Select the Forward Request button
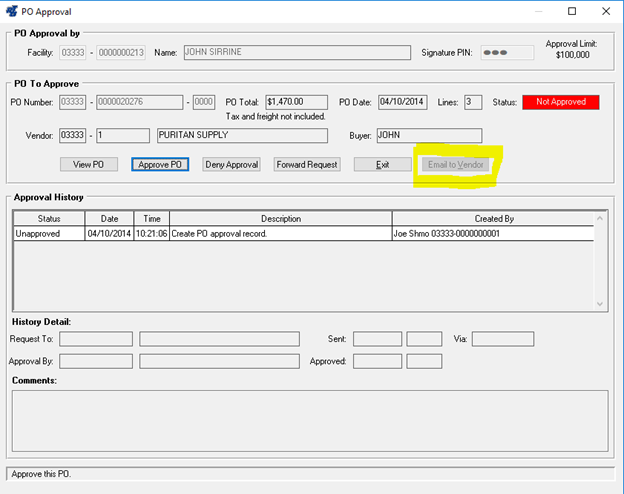This screenshot has width=624, height=494. [x=307, y=164]
